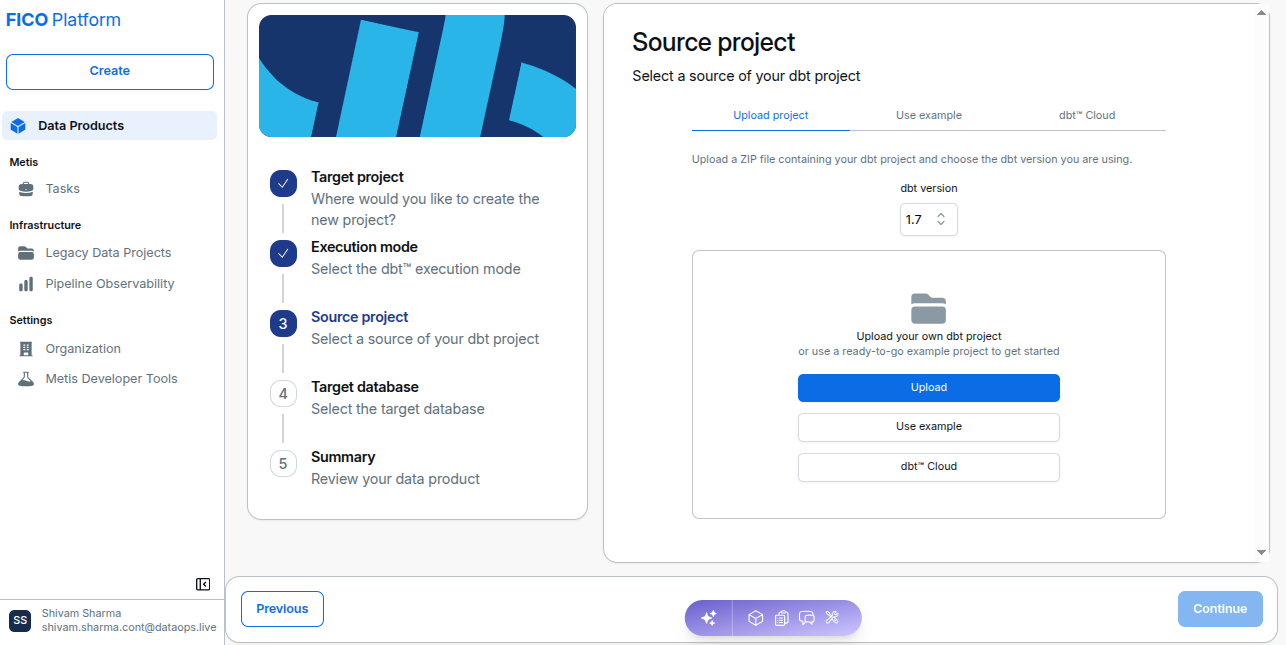Open the chat bubbles icon

[807, 618]
